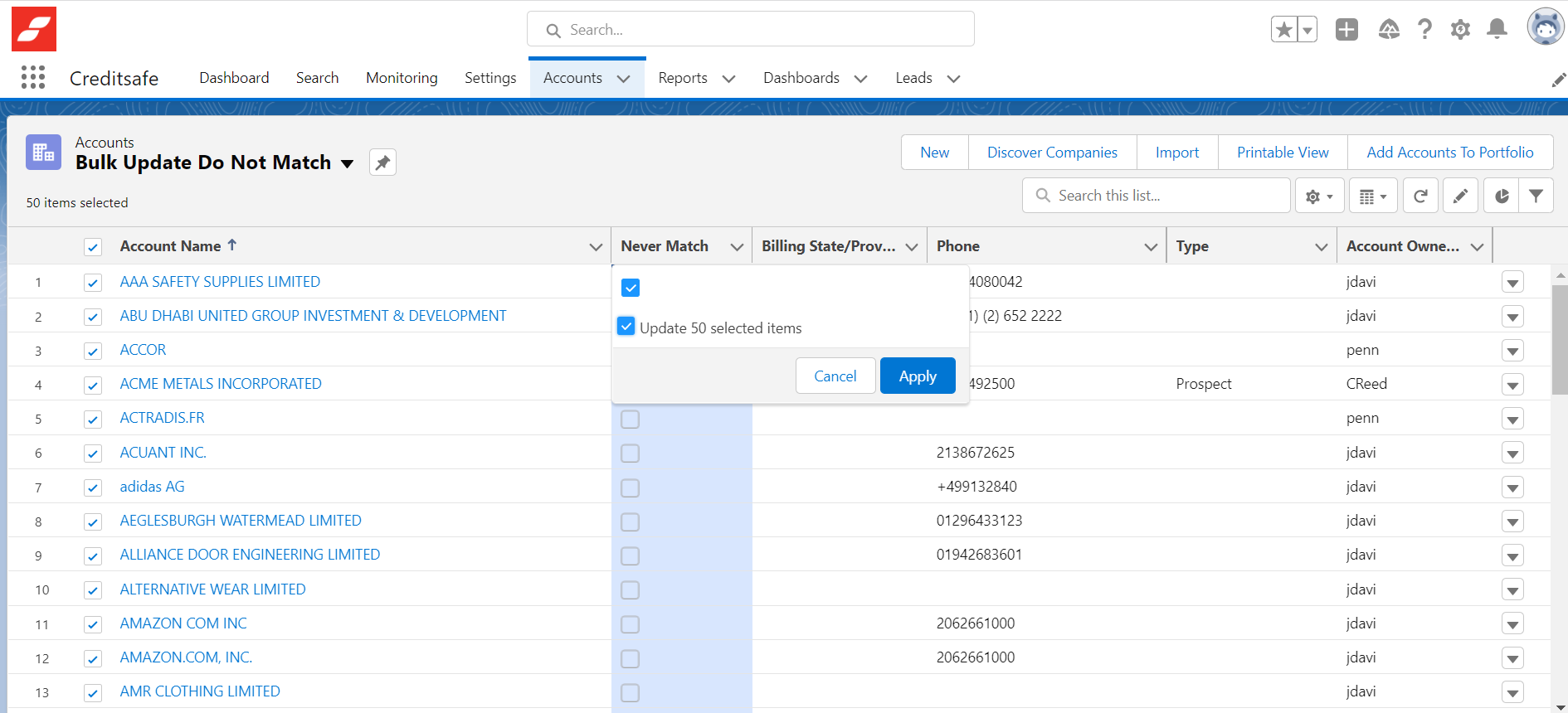
Task: Uncheck the AMR CLOTHING LIMITED row
Action: tap(93, 693)
